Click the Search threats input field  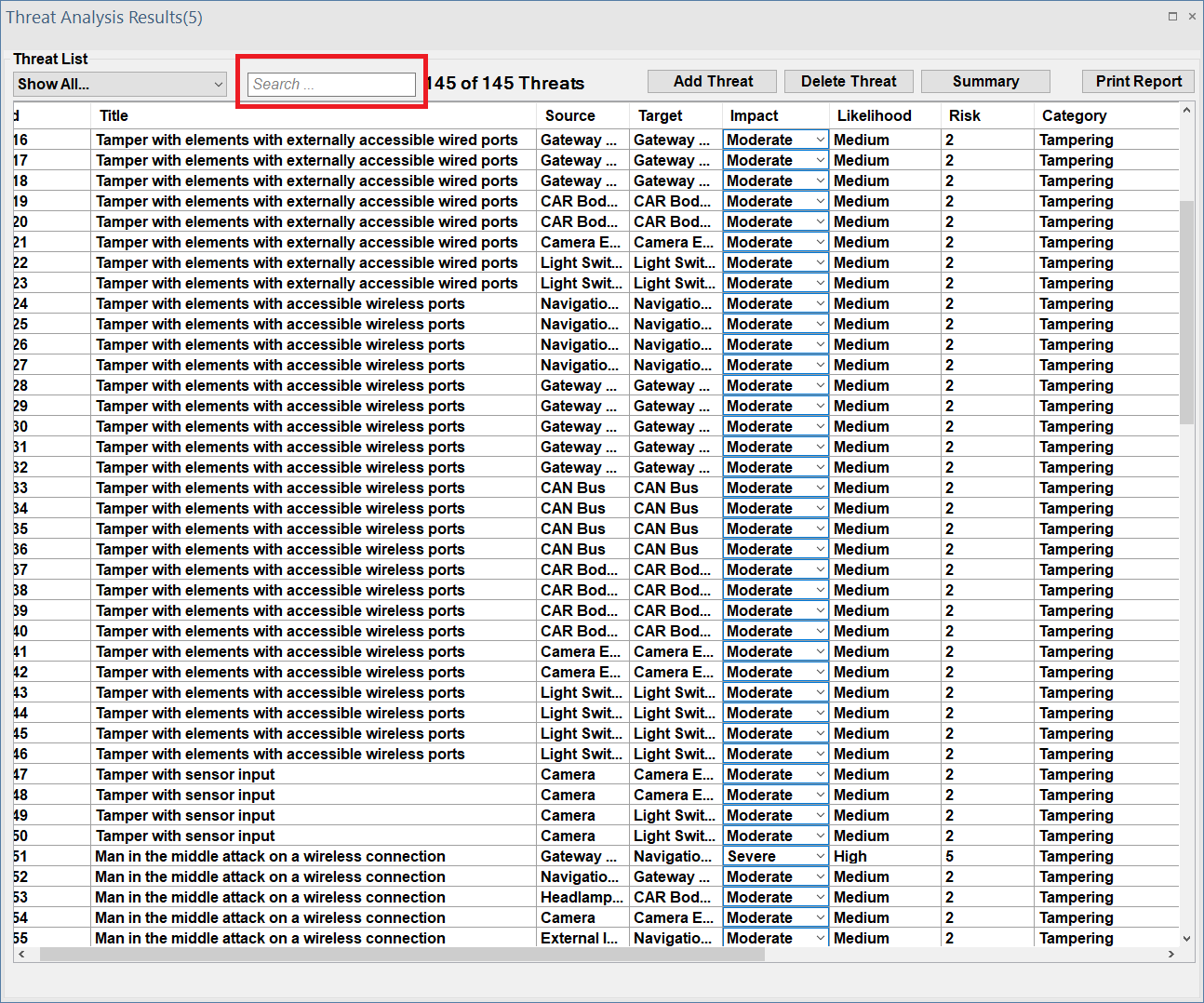pyautogui.click(x=331, y=84)
